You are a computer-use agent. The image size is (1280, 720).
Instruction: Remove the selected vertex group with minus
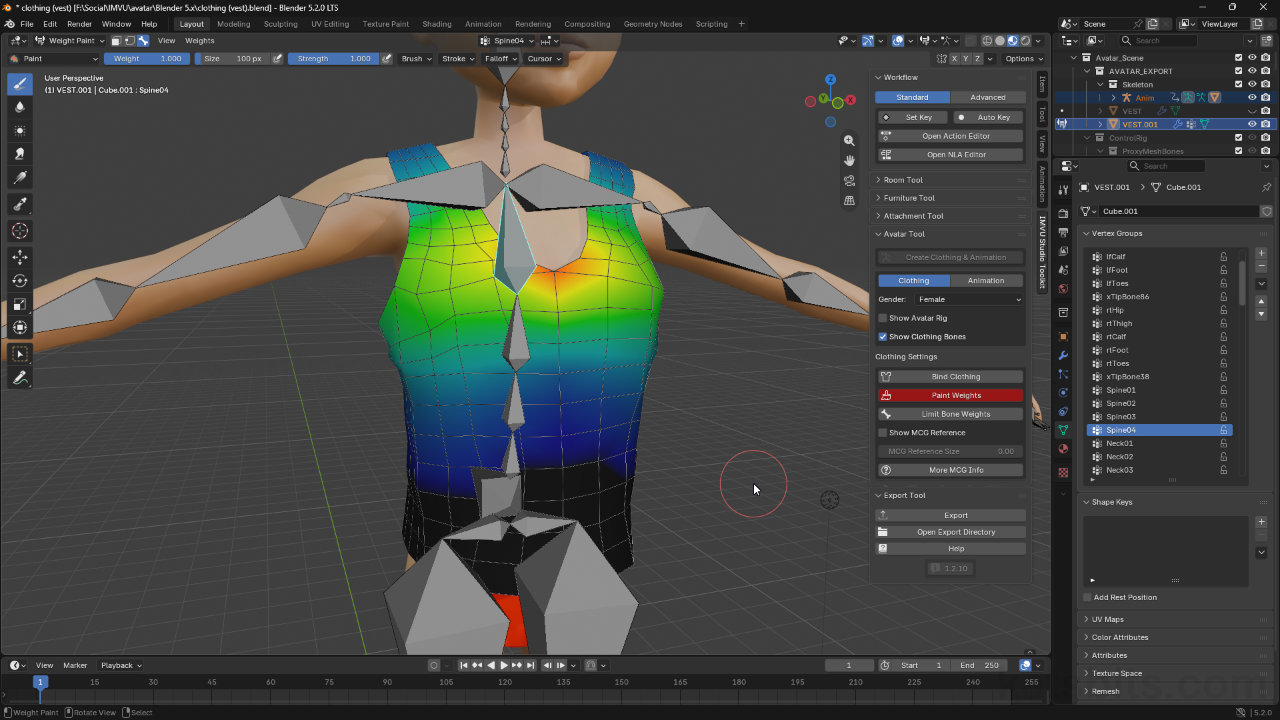pos(1261,267)
